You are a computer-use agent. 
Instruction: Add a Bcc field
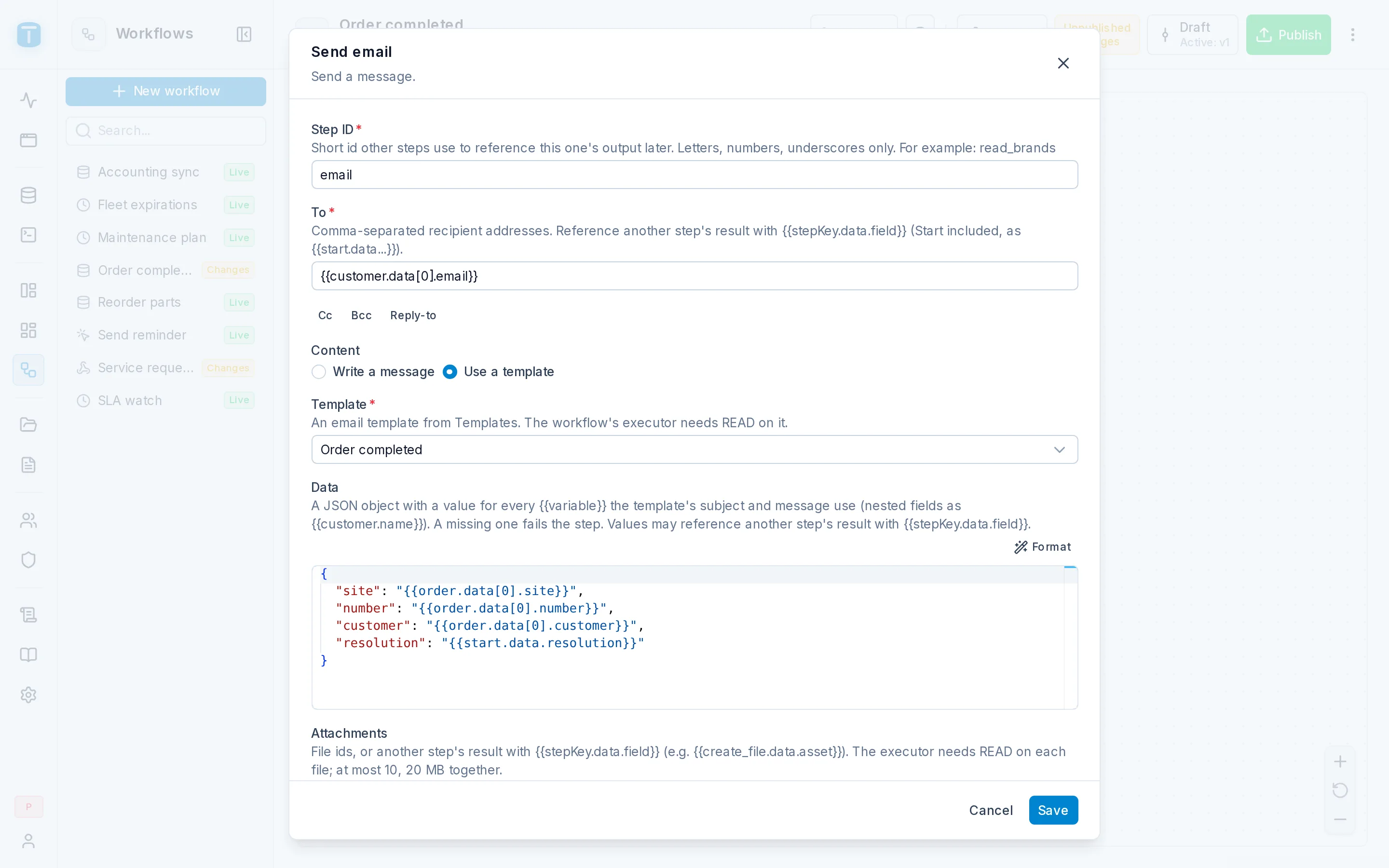click(x=361, y=315)
